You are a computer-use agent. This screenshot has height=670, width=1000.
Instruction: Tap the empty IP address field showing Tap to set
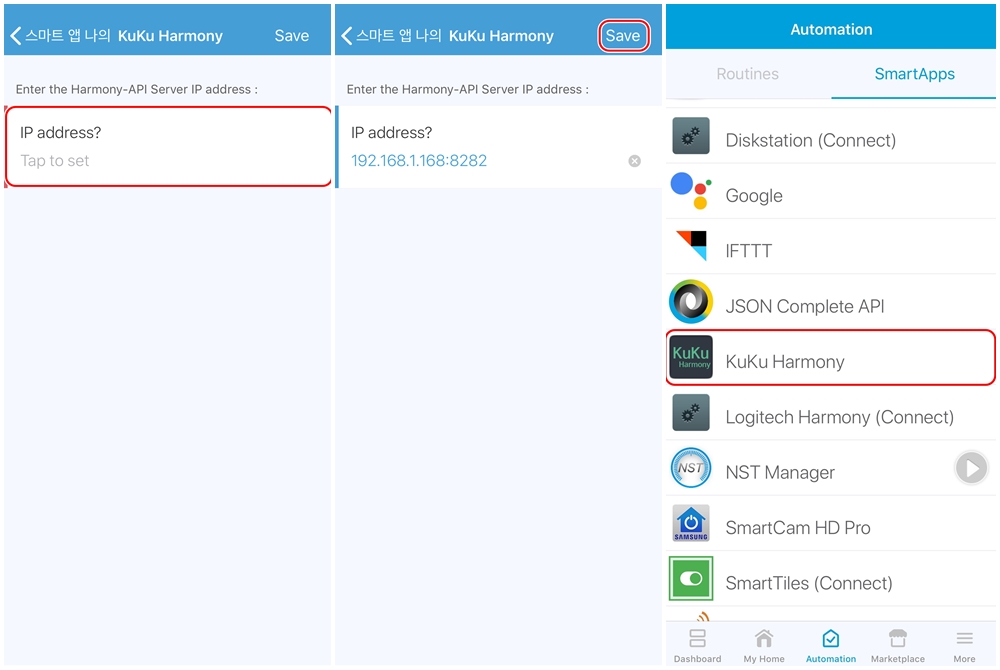168,147
